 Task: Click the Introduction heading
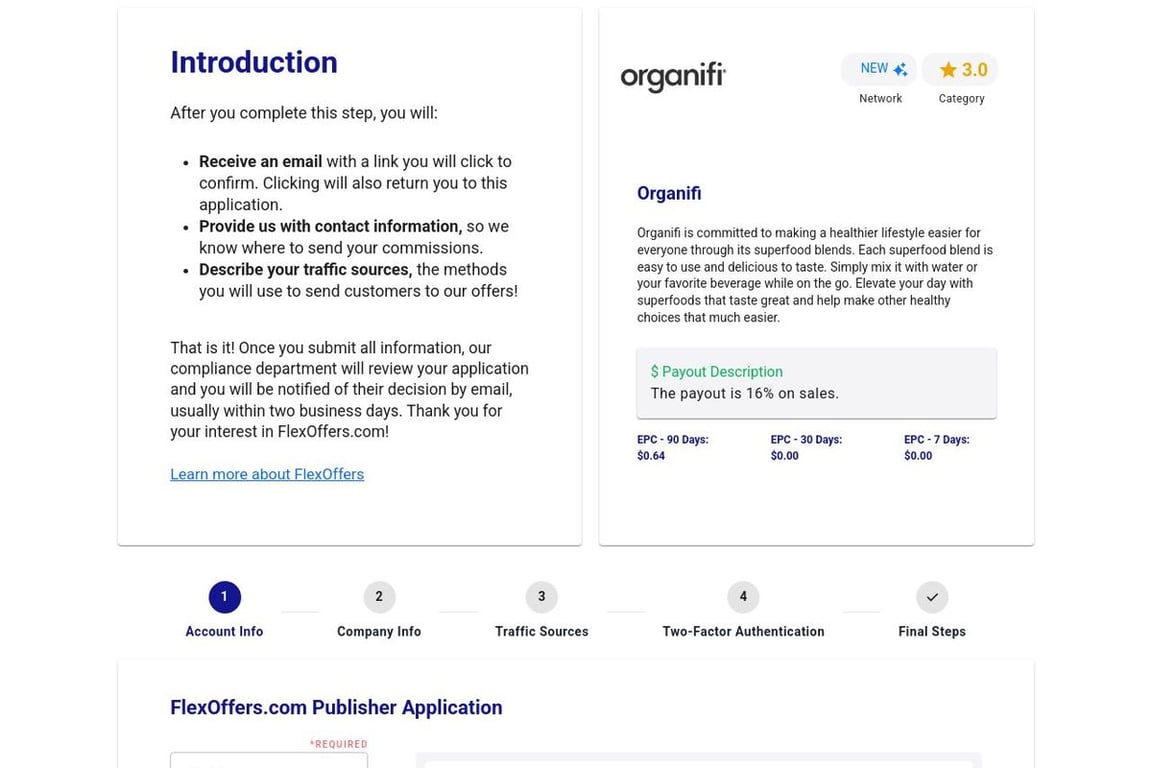tap(254, 62)
